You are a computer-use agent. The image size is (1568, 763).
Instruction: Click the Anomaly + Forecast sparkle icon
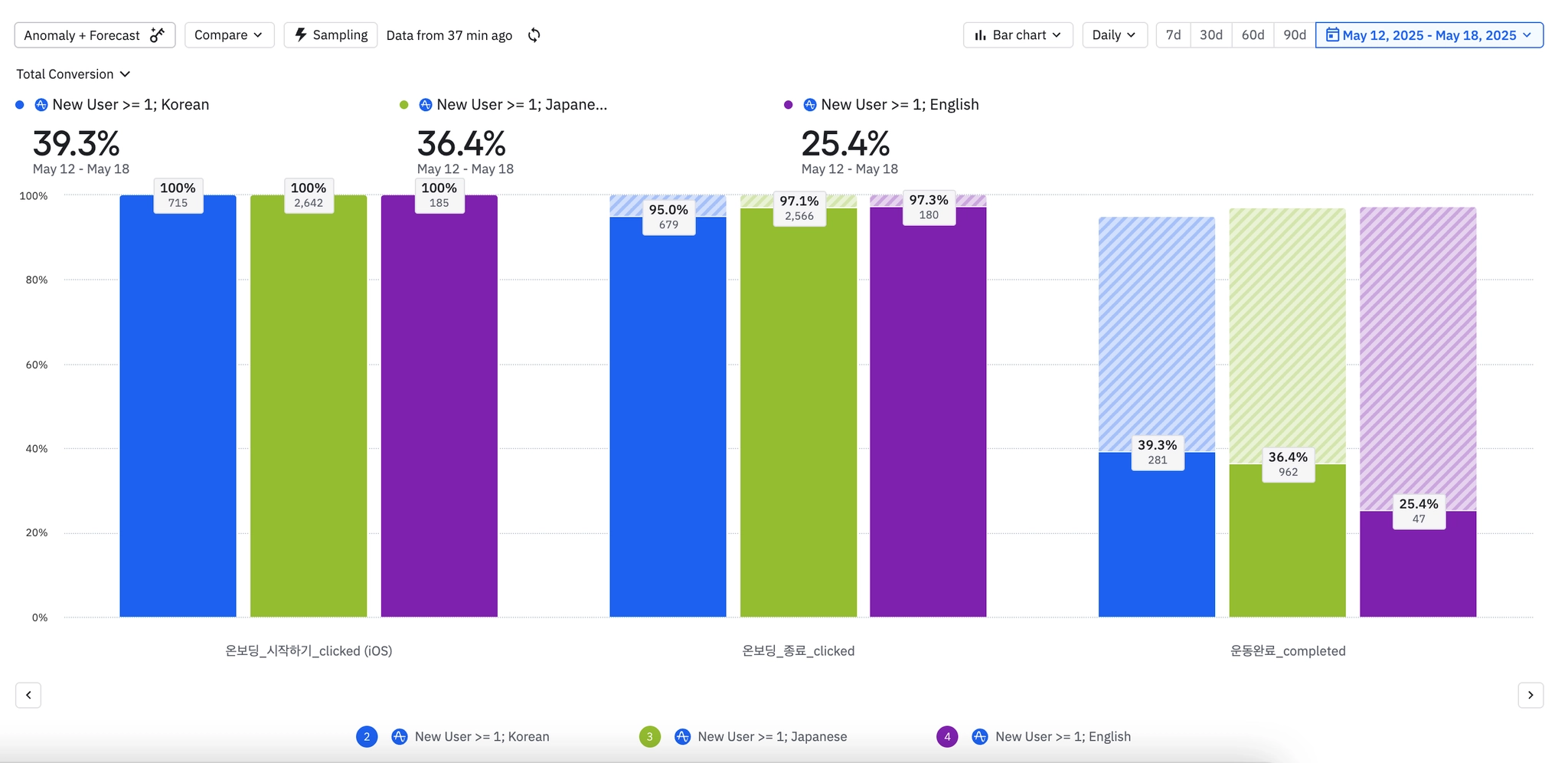(x=158, y=35)
